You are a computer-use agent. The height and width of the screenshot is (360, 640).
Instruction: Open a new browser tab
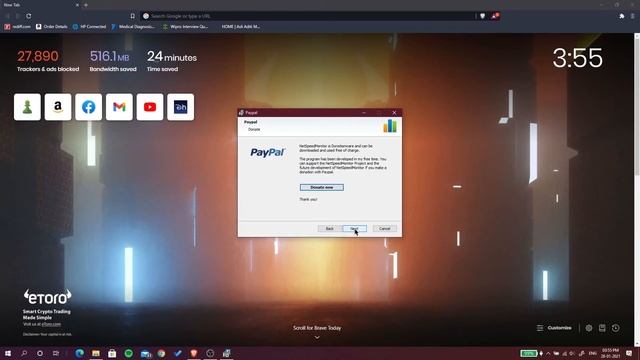[x=86, y=5]
